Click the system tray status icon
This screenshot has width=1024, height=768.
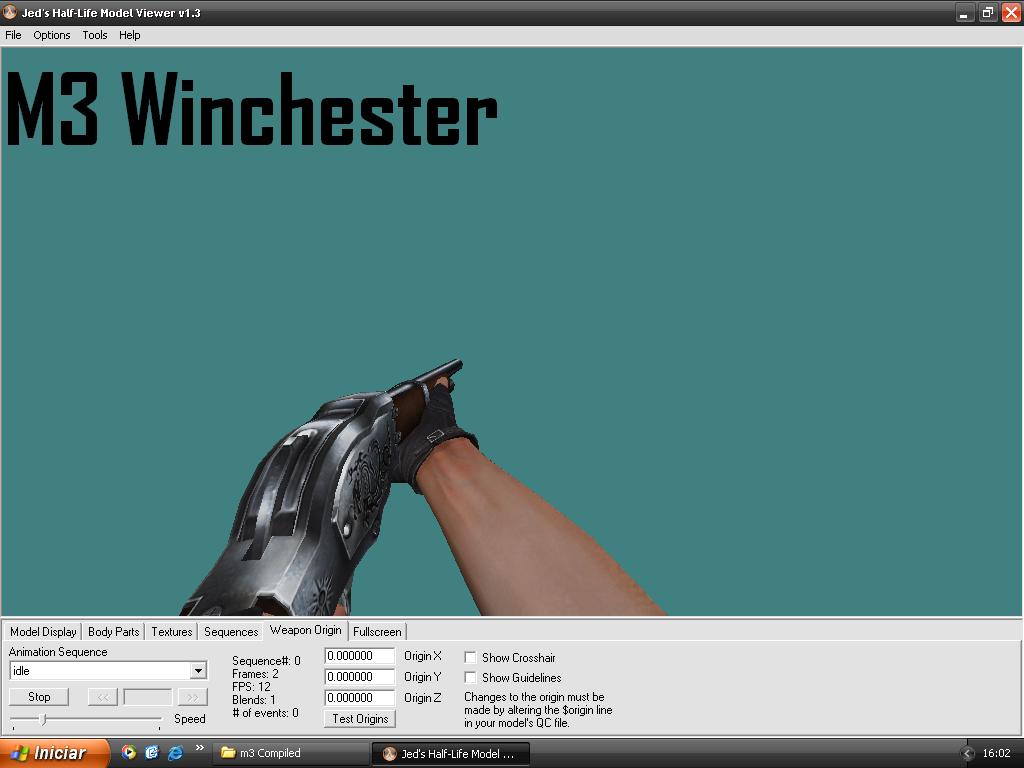[x=966, y=753]
